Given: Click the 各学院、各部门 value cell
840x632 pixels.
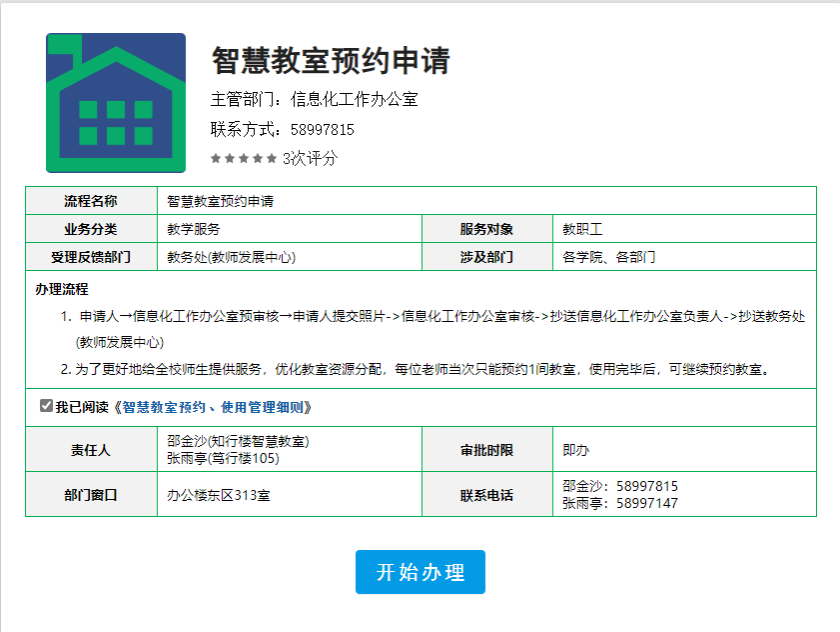Looking at the screenshot, I should (684, 257).
